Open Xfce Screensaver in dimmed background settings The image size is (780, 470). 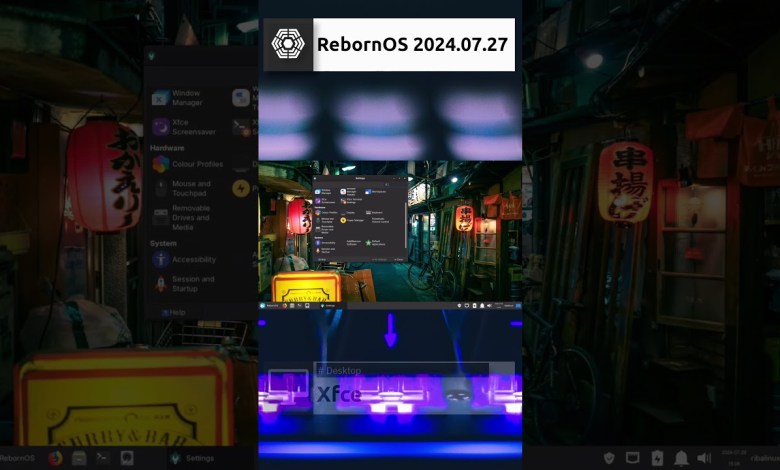[184, 127]
